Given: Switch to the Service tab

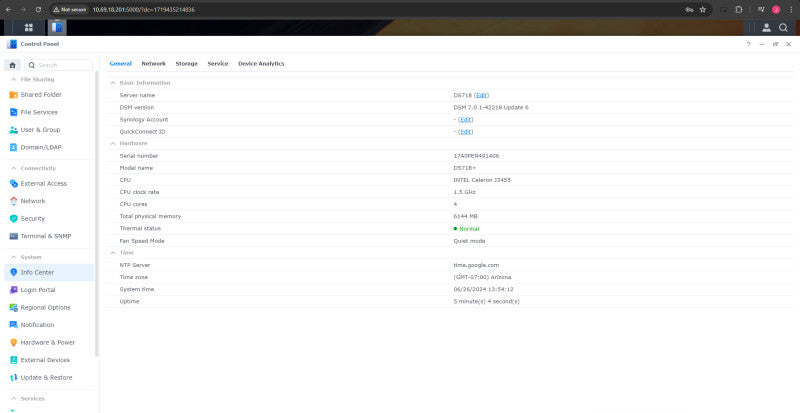Looking at the screenshot, I should [x=218, y=64].
